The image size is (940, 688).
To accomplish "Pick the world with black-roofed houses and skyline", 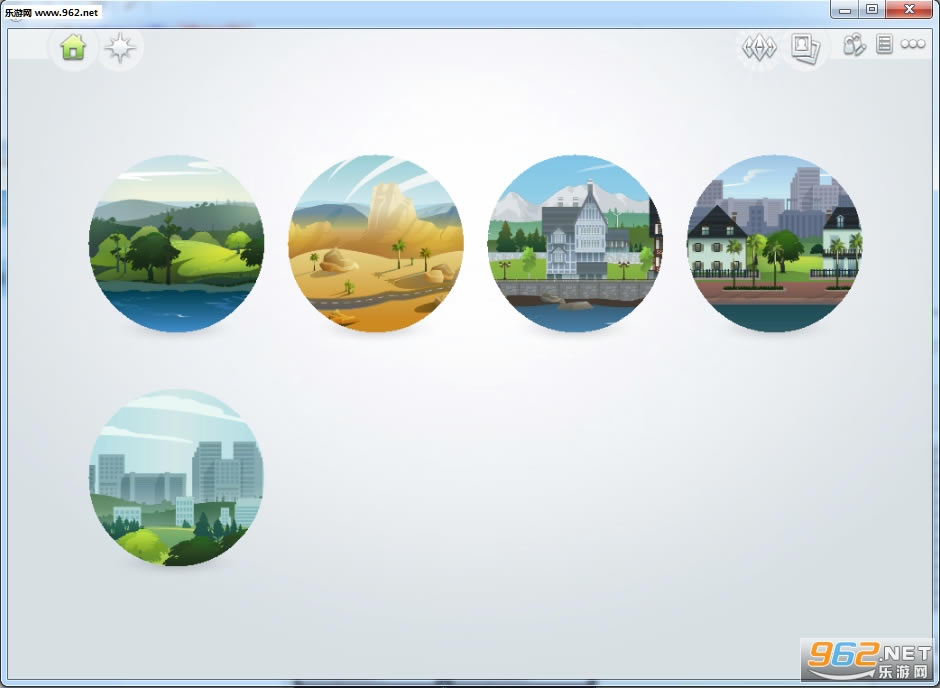I will 774,243.
